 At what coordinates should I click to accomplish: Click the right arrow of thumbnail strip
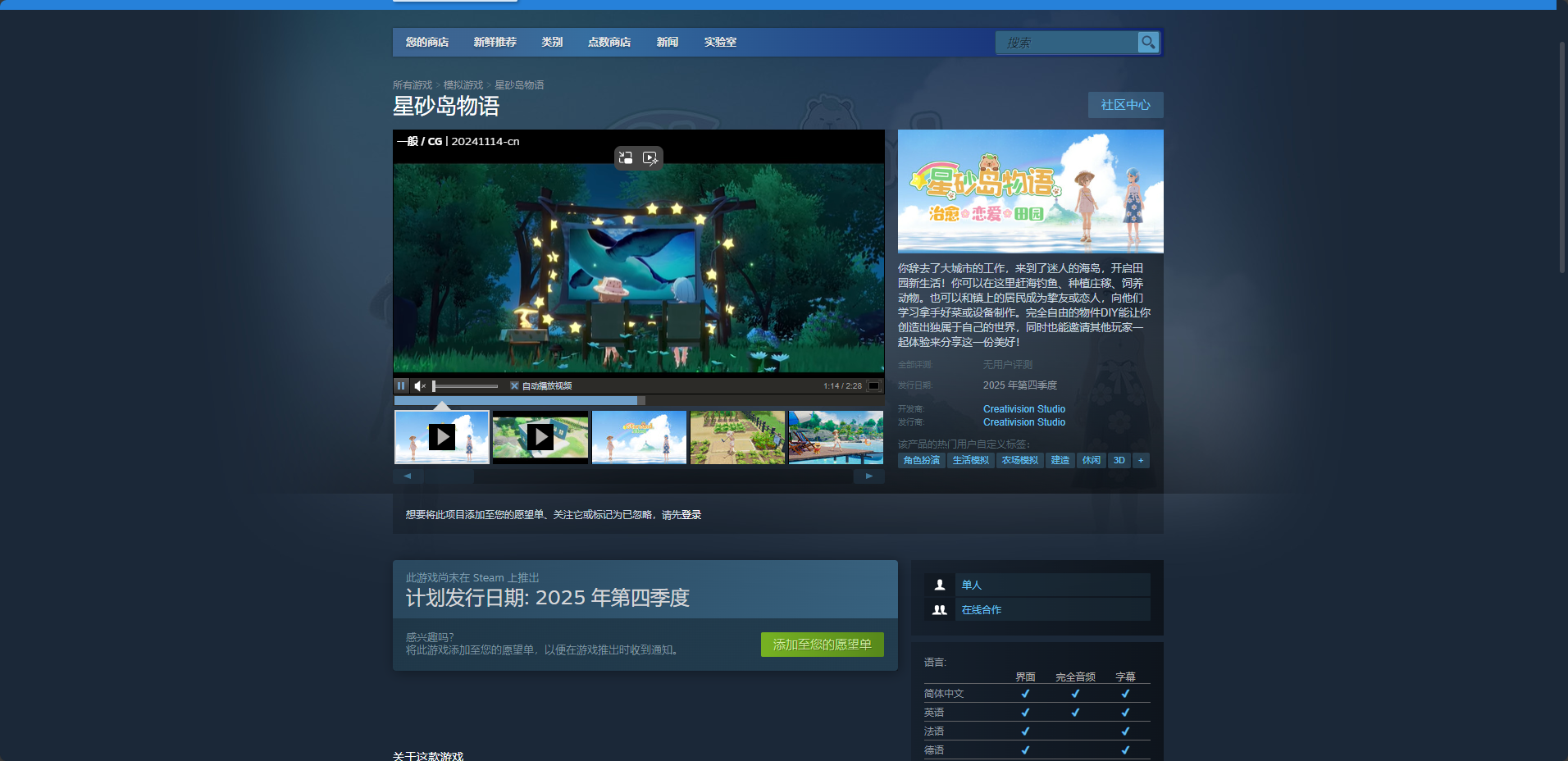click(869, 476)
